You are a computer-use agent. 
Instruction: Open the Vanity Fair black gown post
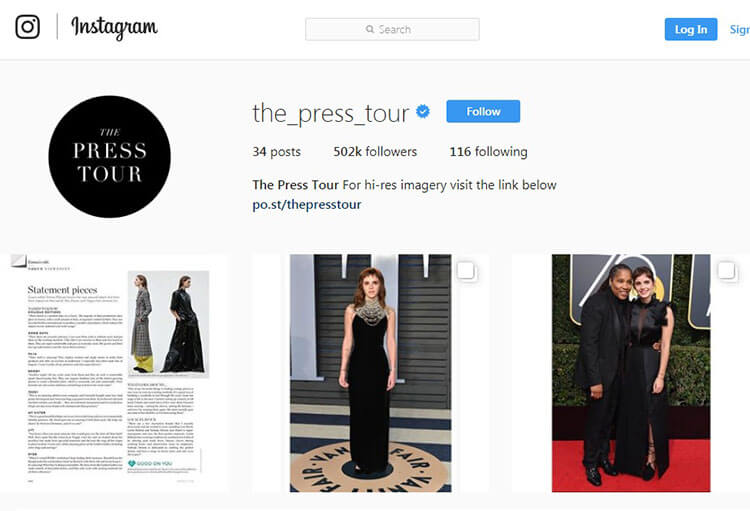pos(371,373)
